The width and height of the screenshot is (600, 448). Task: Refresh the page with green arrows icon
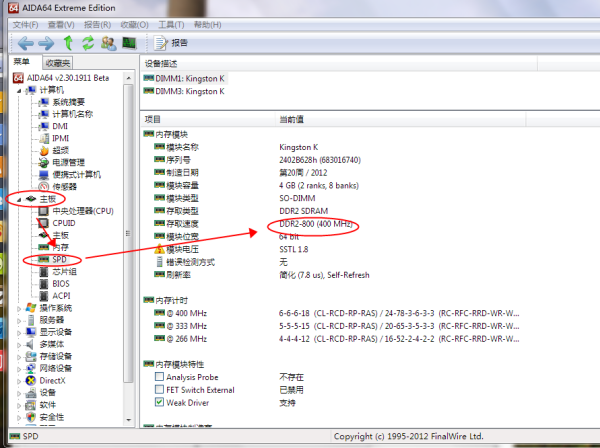[88, 43]
